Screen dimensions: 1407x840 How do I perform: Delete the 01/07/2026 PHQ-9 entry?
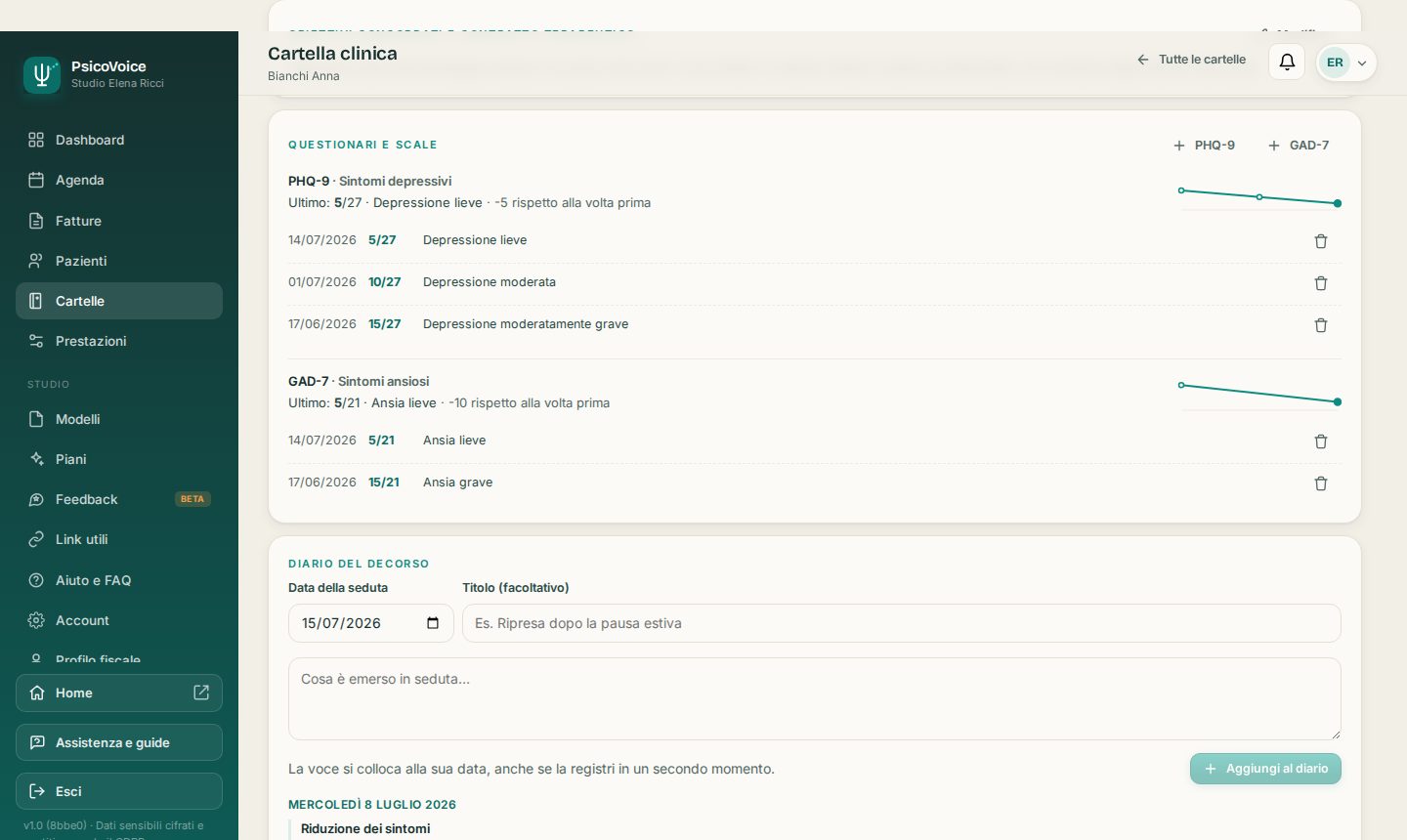(x=1321, y=283)
